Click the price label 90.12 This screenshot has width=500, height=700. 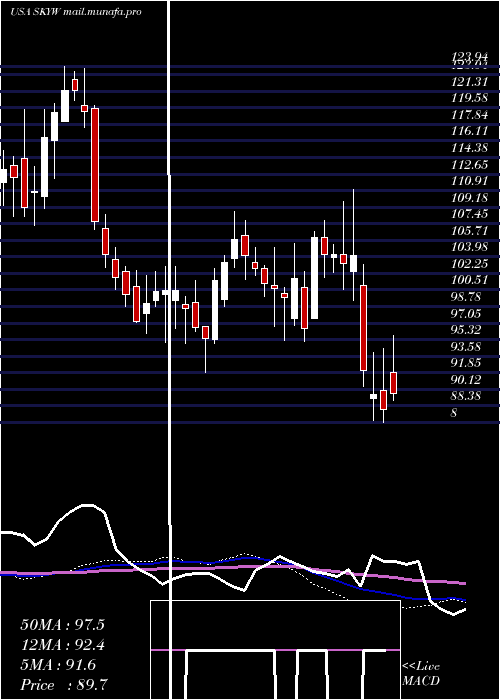tap(466, 379)
